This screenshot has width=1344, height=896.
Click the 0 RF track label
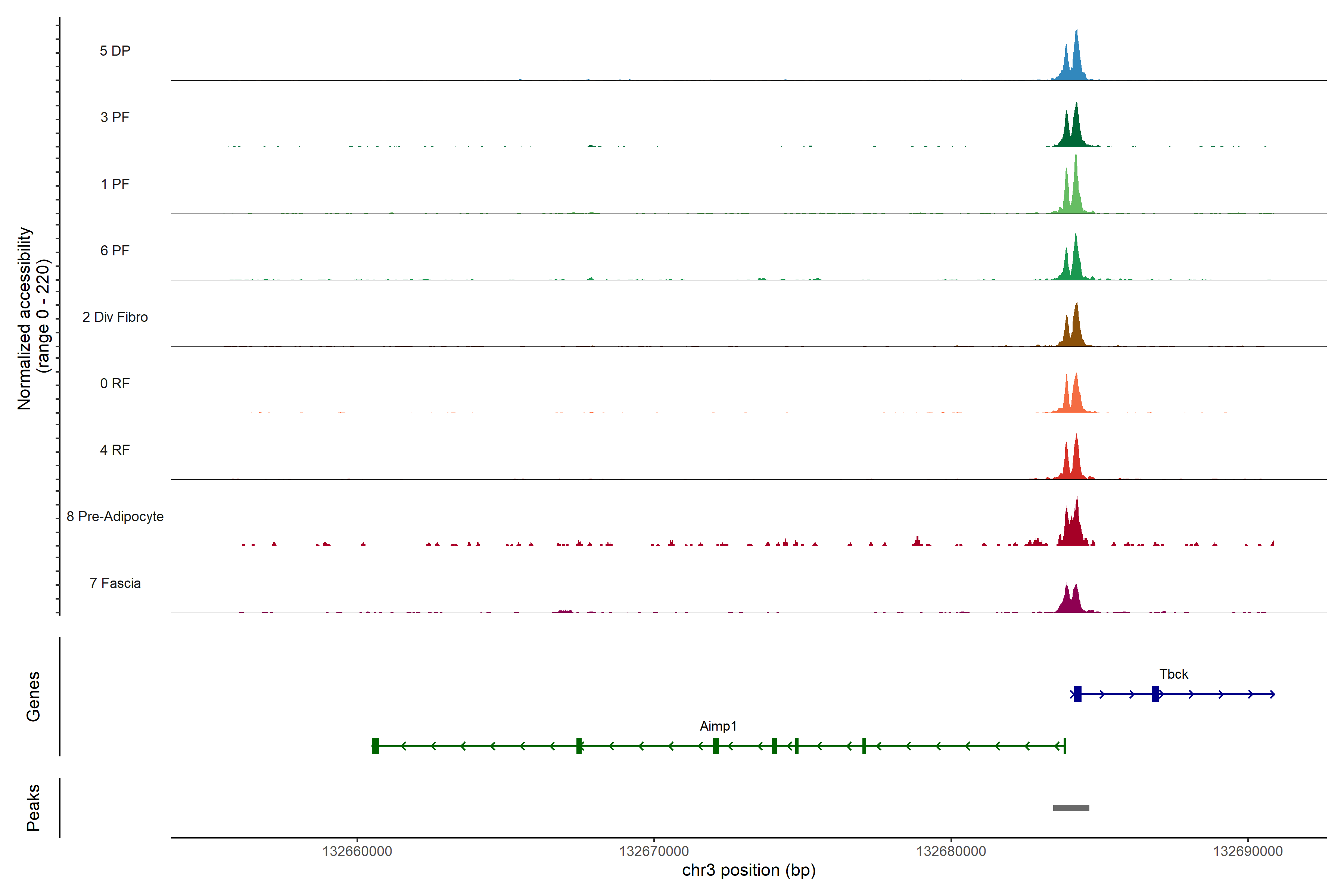point(115,383)
